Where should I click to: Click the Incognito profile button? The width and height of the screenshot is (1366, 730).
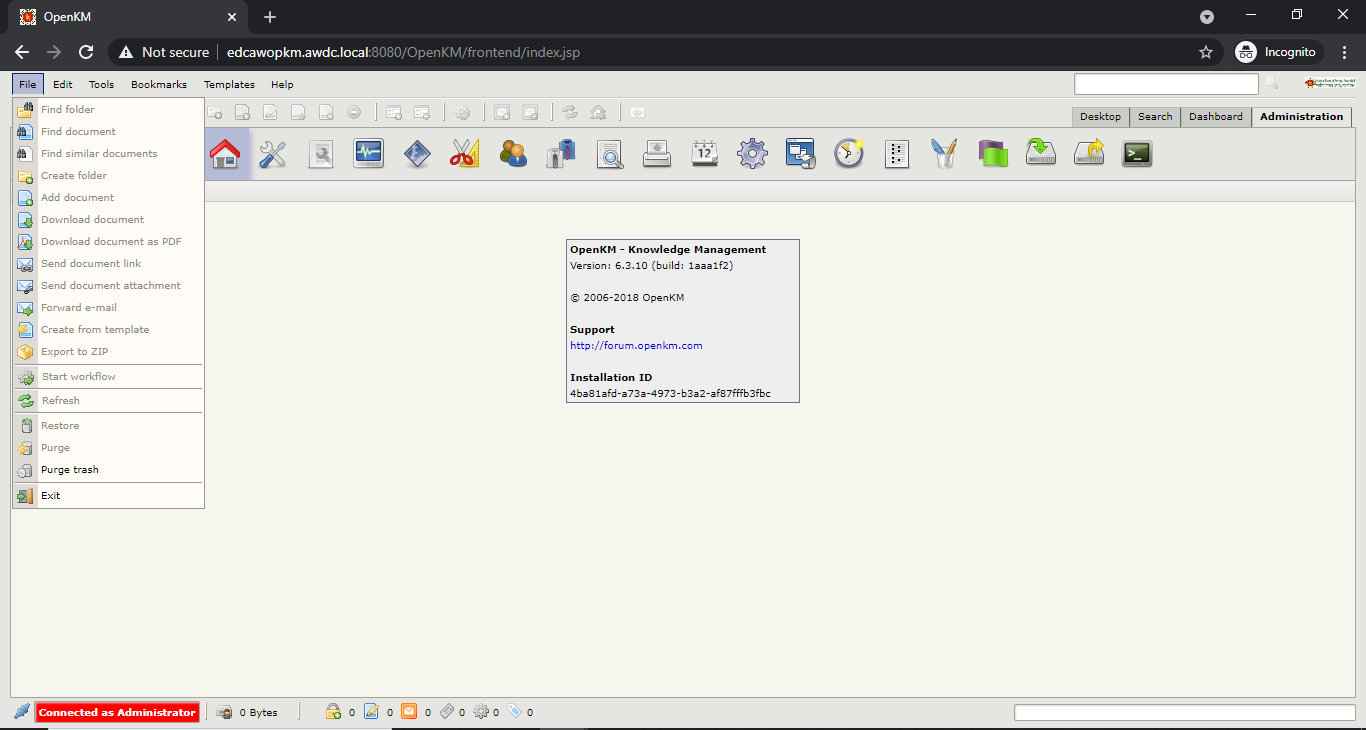[1279, 52]
